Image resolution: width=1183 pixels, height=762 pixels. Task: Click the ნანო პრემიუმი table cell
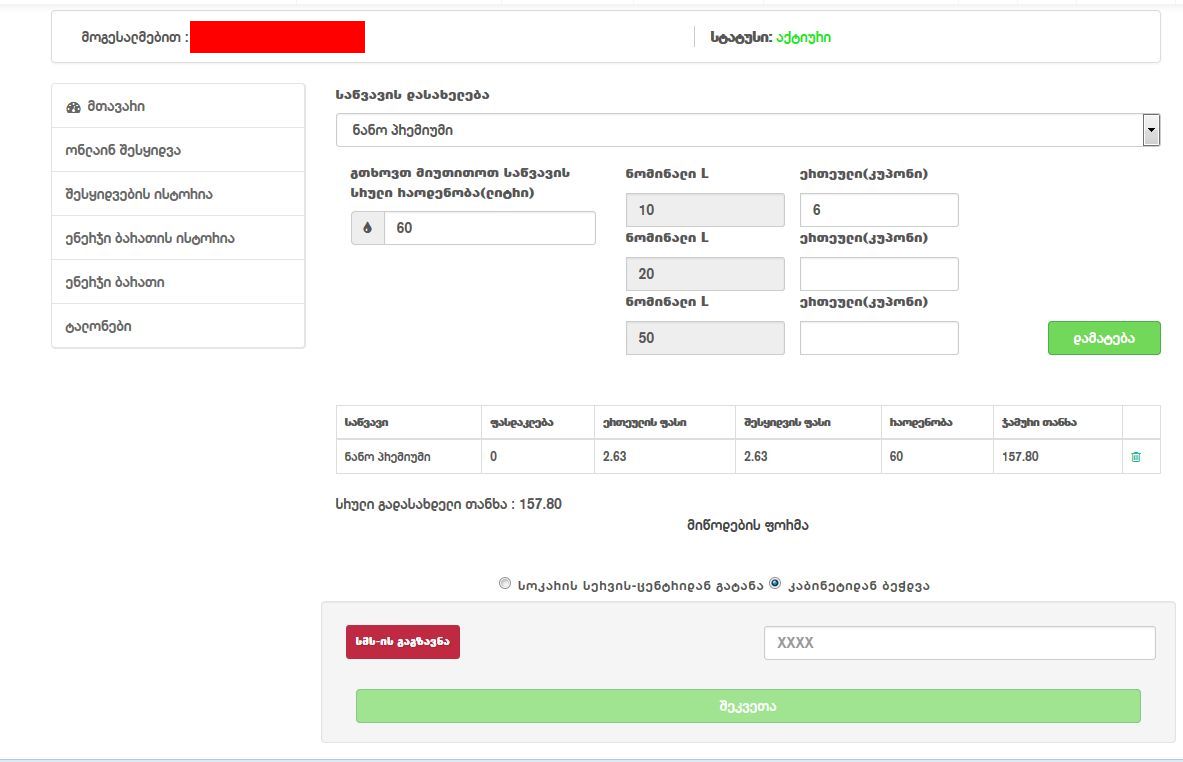tap(409, 456)
